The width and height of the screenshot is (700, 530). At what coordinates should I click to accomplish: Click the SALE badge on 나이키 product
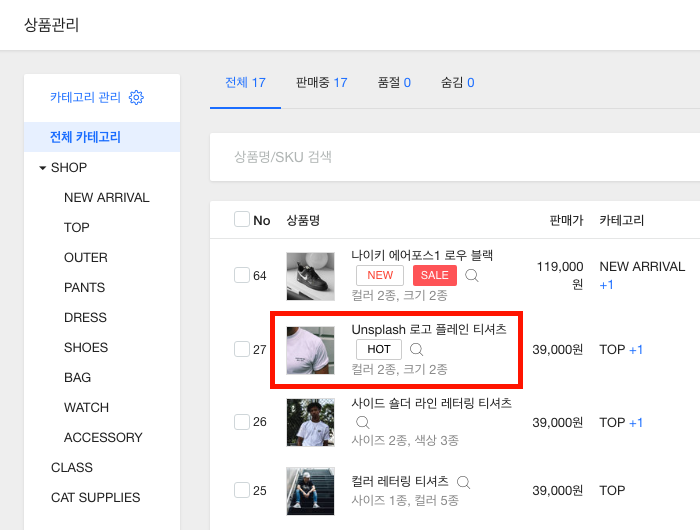click(435, 275)
